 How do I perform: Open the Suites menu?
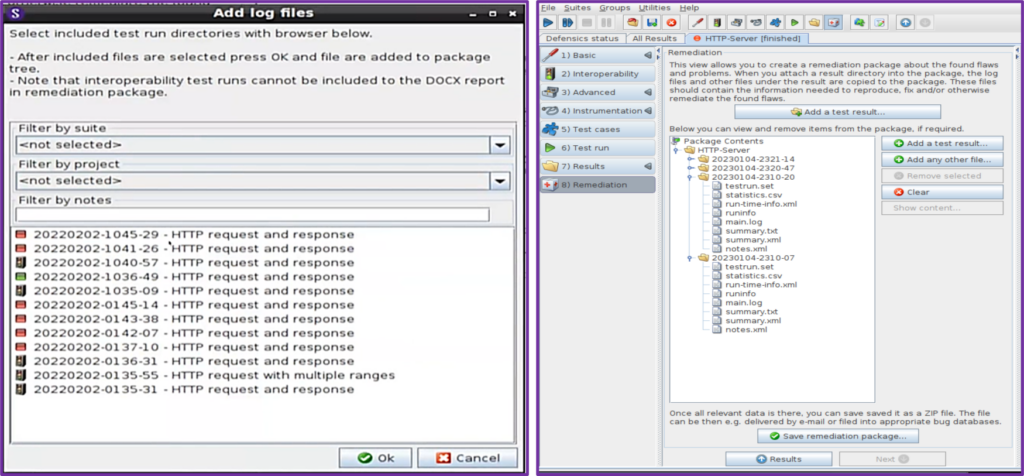(x=577, y=7)
